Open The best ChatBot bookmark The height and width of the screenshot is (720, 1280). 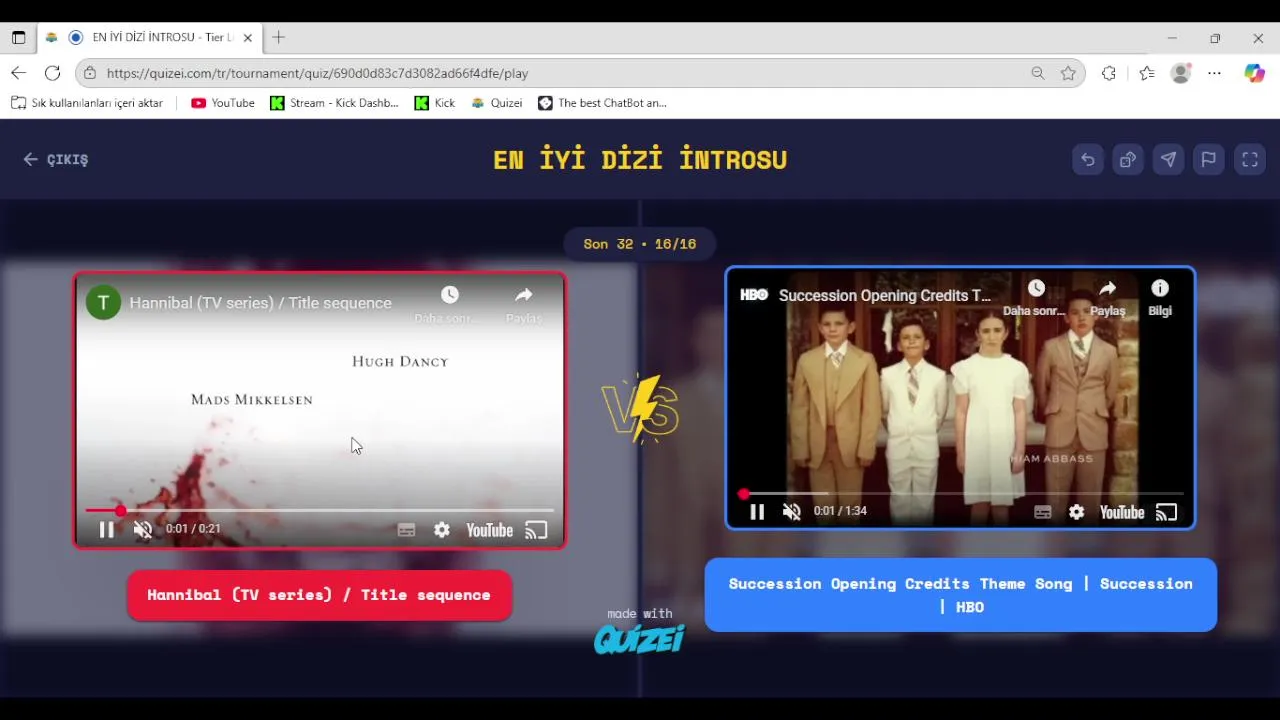(602, 103)
